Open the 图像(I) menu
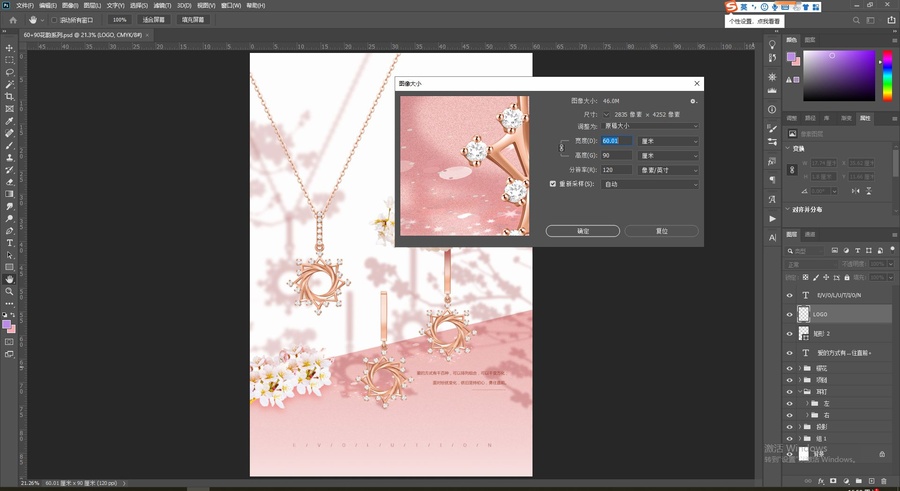The image size is (900, 491). pos(70,5)
